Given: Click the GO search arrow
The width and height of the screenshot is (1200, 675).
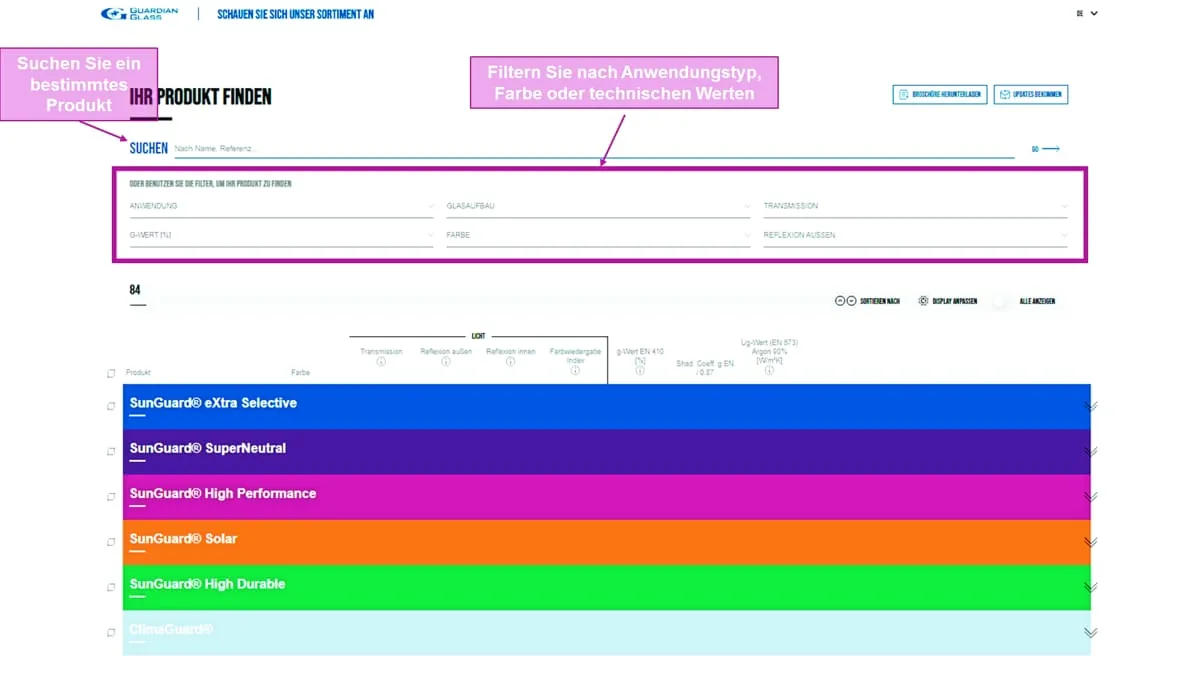Looking at the screenshot, I should pyautogui.click(x=1046, y=149).
